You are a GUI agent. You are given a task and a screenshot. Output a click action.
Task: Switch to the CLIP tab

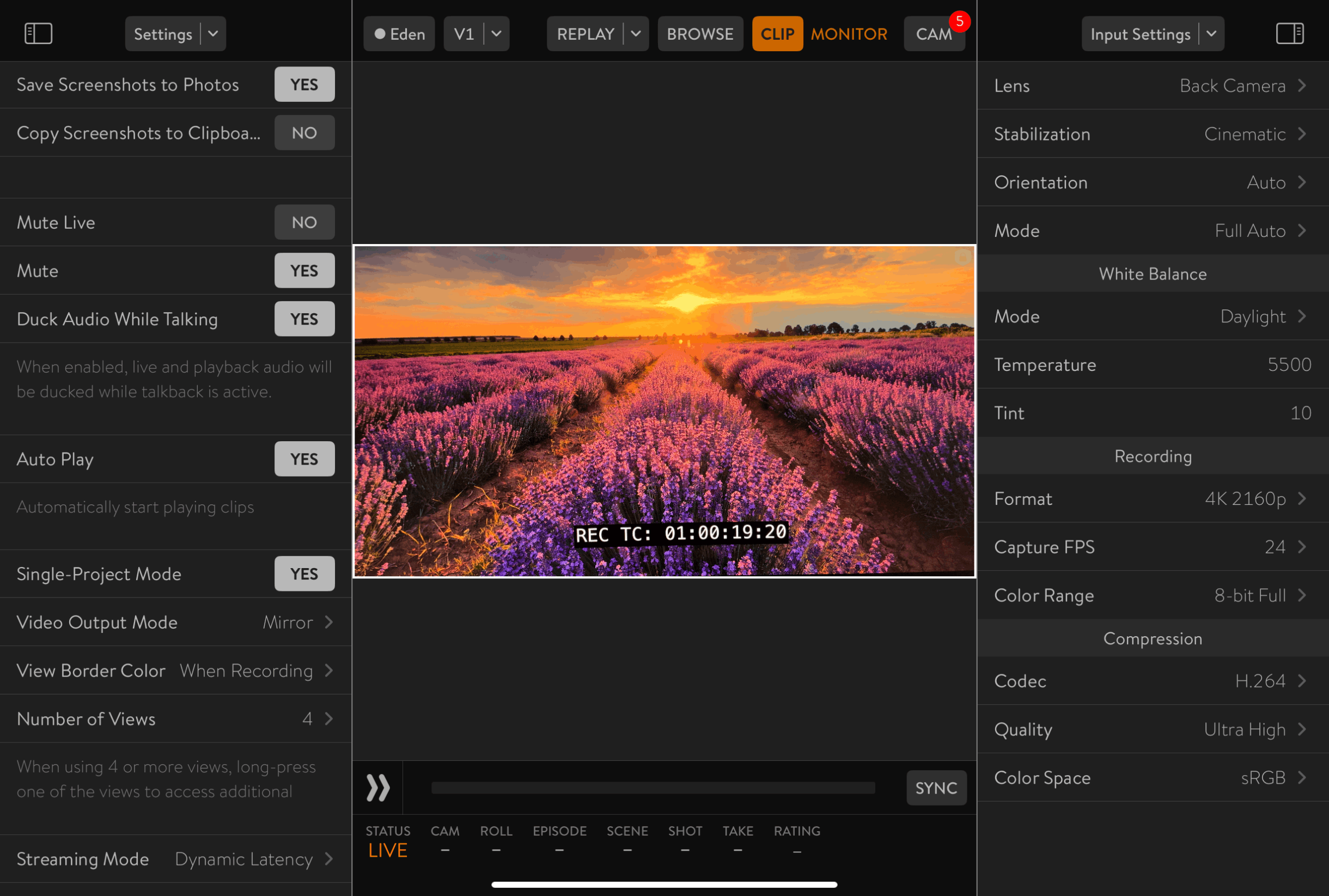point(777,34)
